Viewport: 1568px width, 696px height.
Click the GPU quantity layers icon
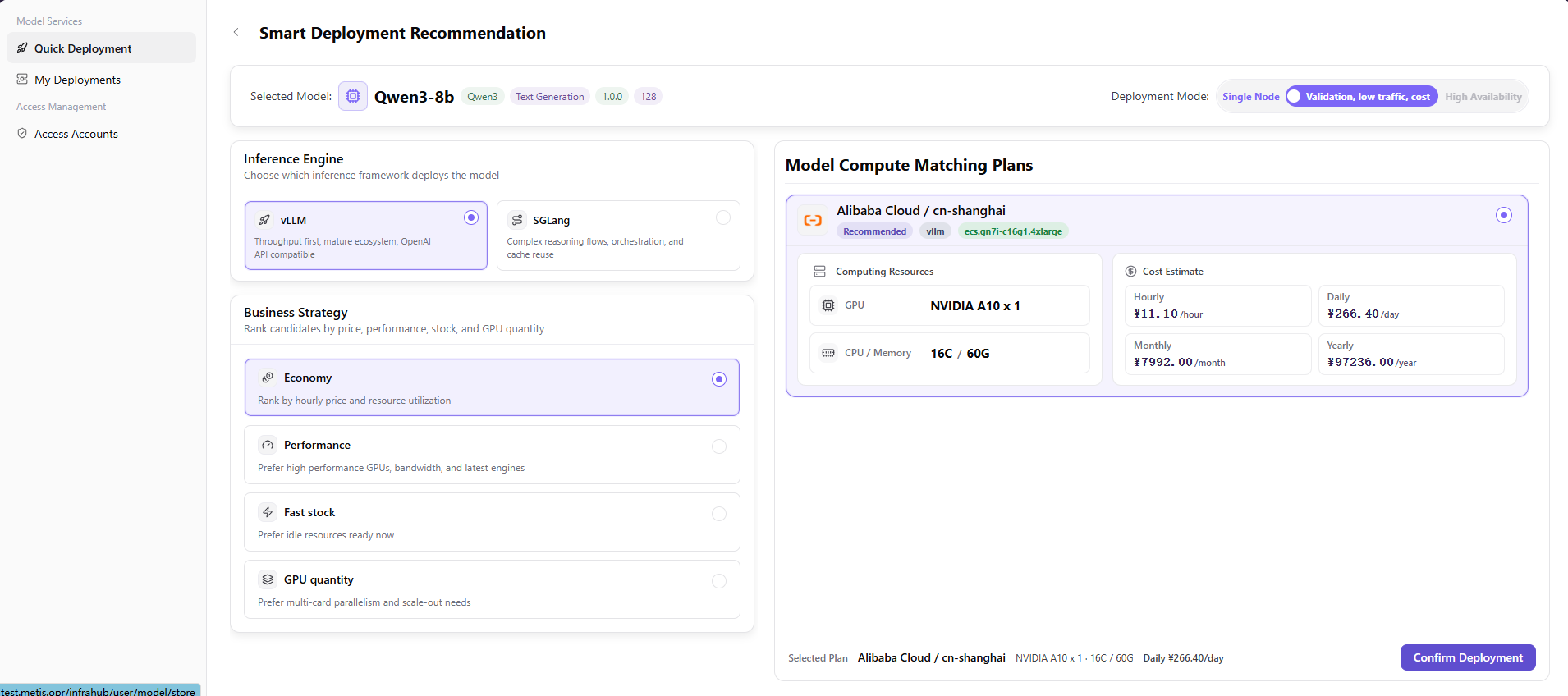pos(268,579)
